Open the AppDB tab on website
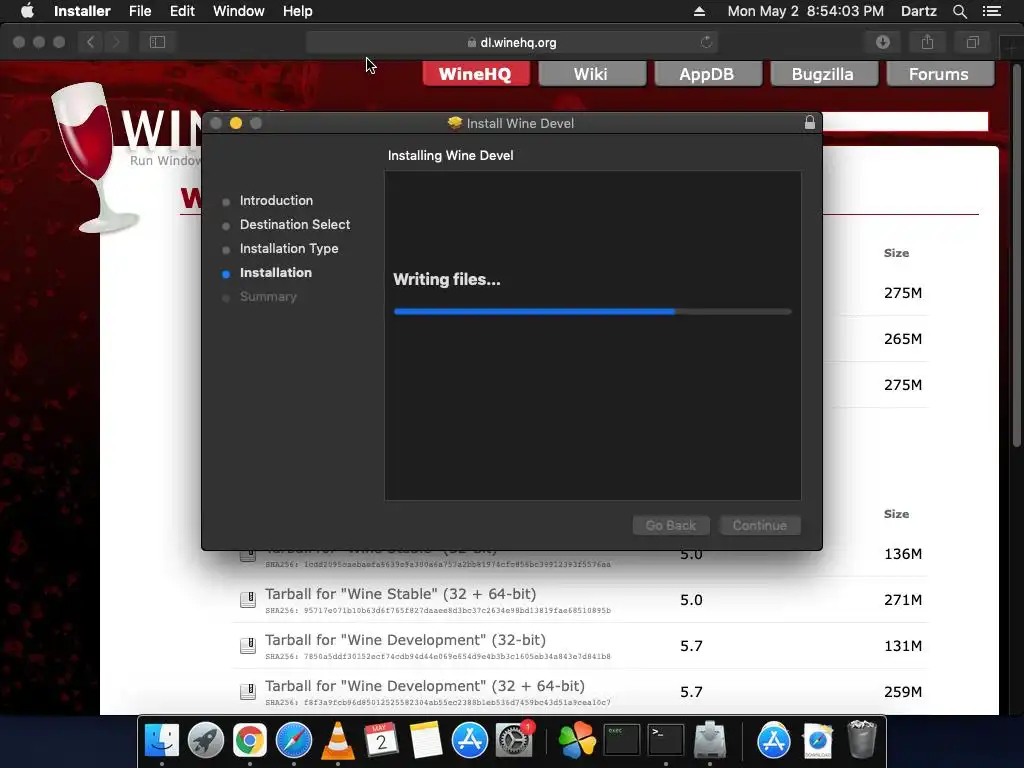 click(x=707, y=74)
